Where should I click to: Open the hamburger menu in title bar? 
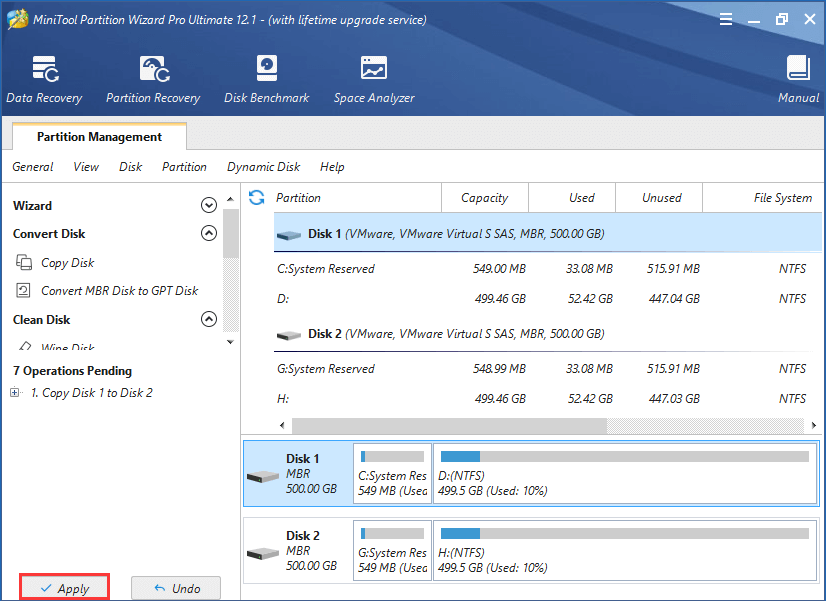(x=726, y=19)
